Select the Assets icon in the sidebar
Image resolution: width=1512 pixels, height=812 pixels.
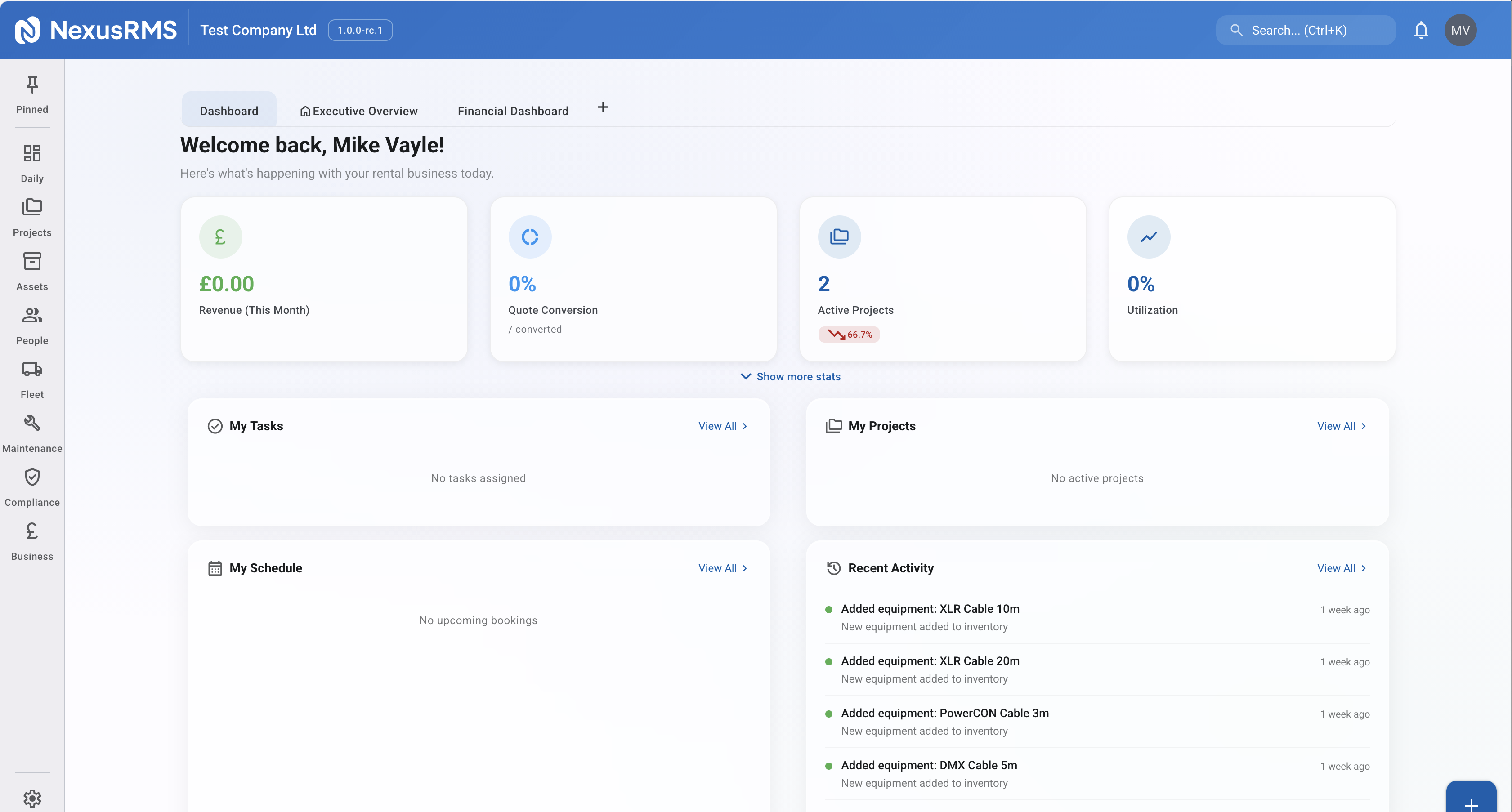click(x=32, y=271)
